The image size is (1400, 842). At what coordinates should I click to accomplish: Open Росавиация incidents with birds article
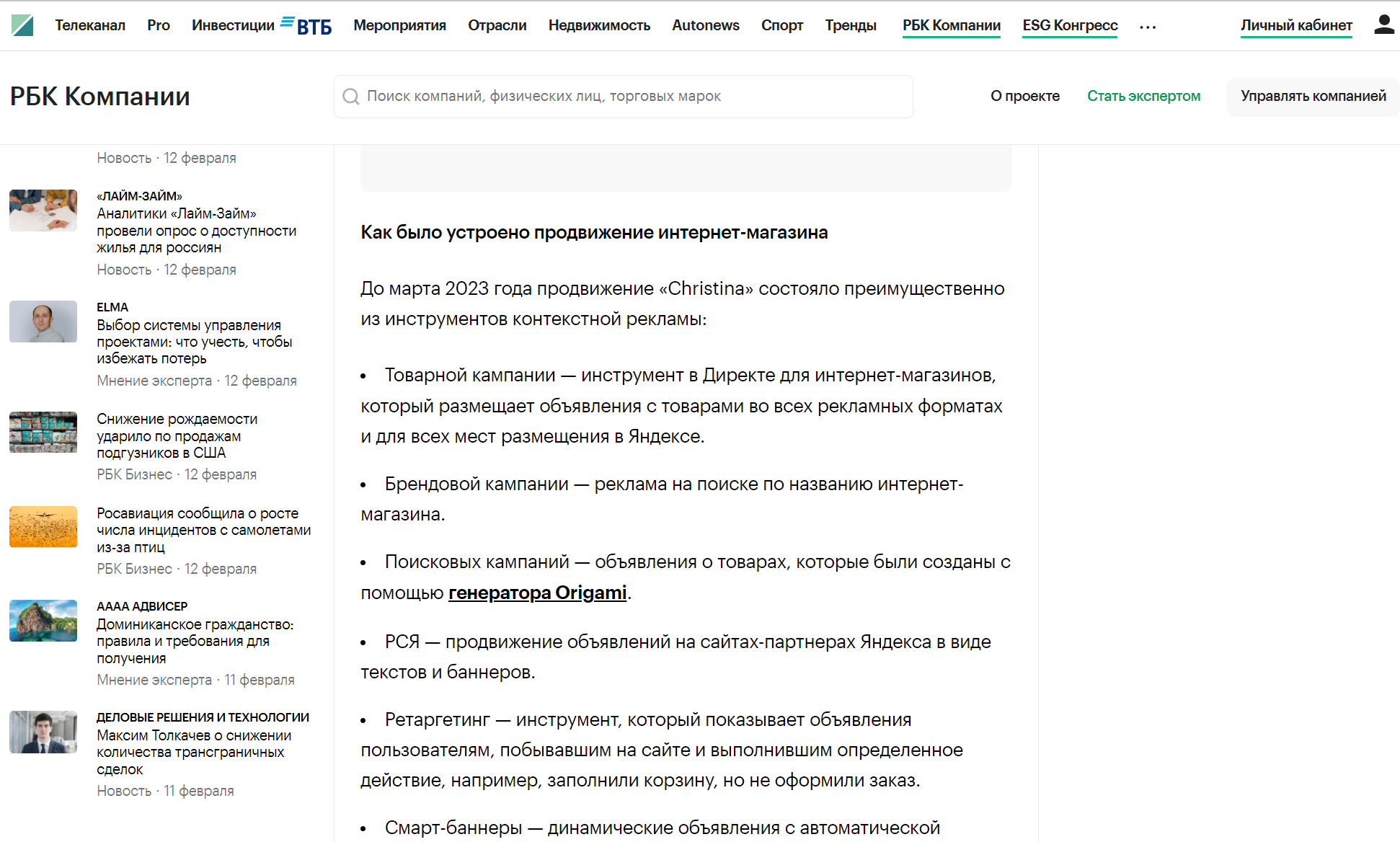[x=204, y=530]
